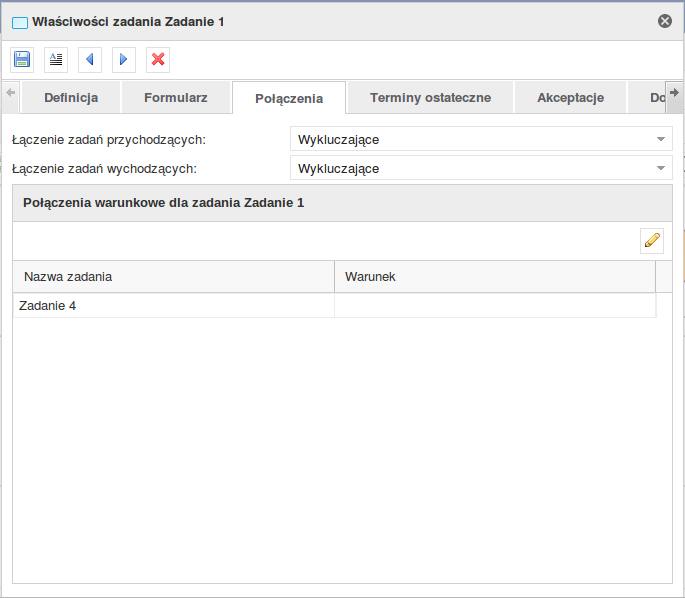The image size is (685, 598).
Task: Click the text formatting icon in toolbar
Action: coord(56,60)
